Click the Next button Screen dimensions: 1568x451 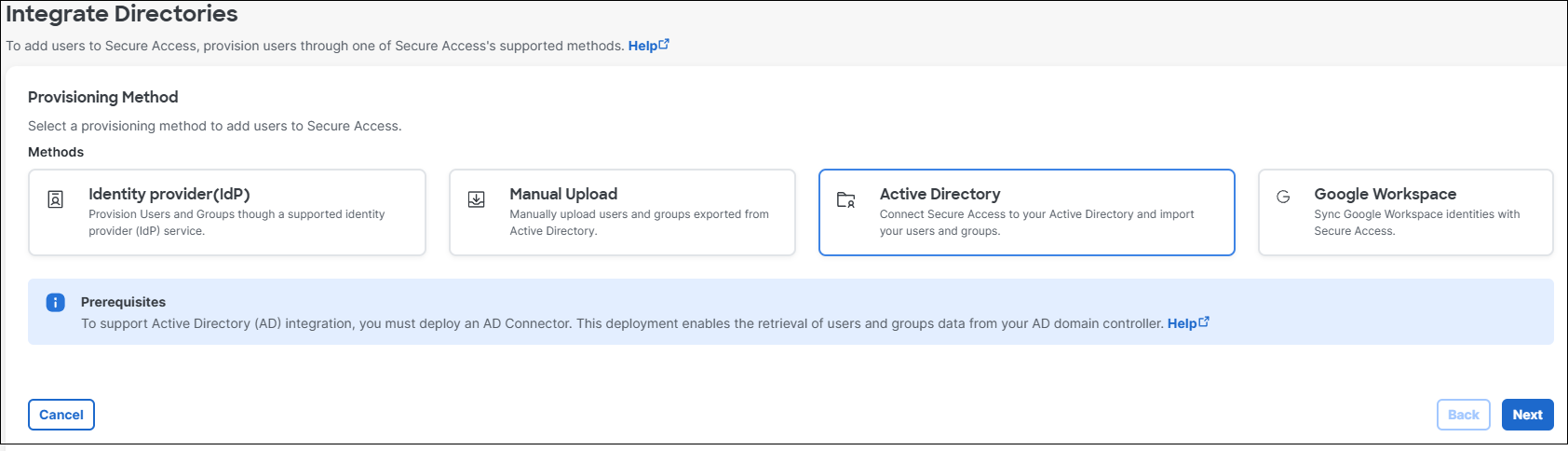[1527, 415]
